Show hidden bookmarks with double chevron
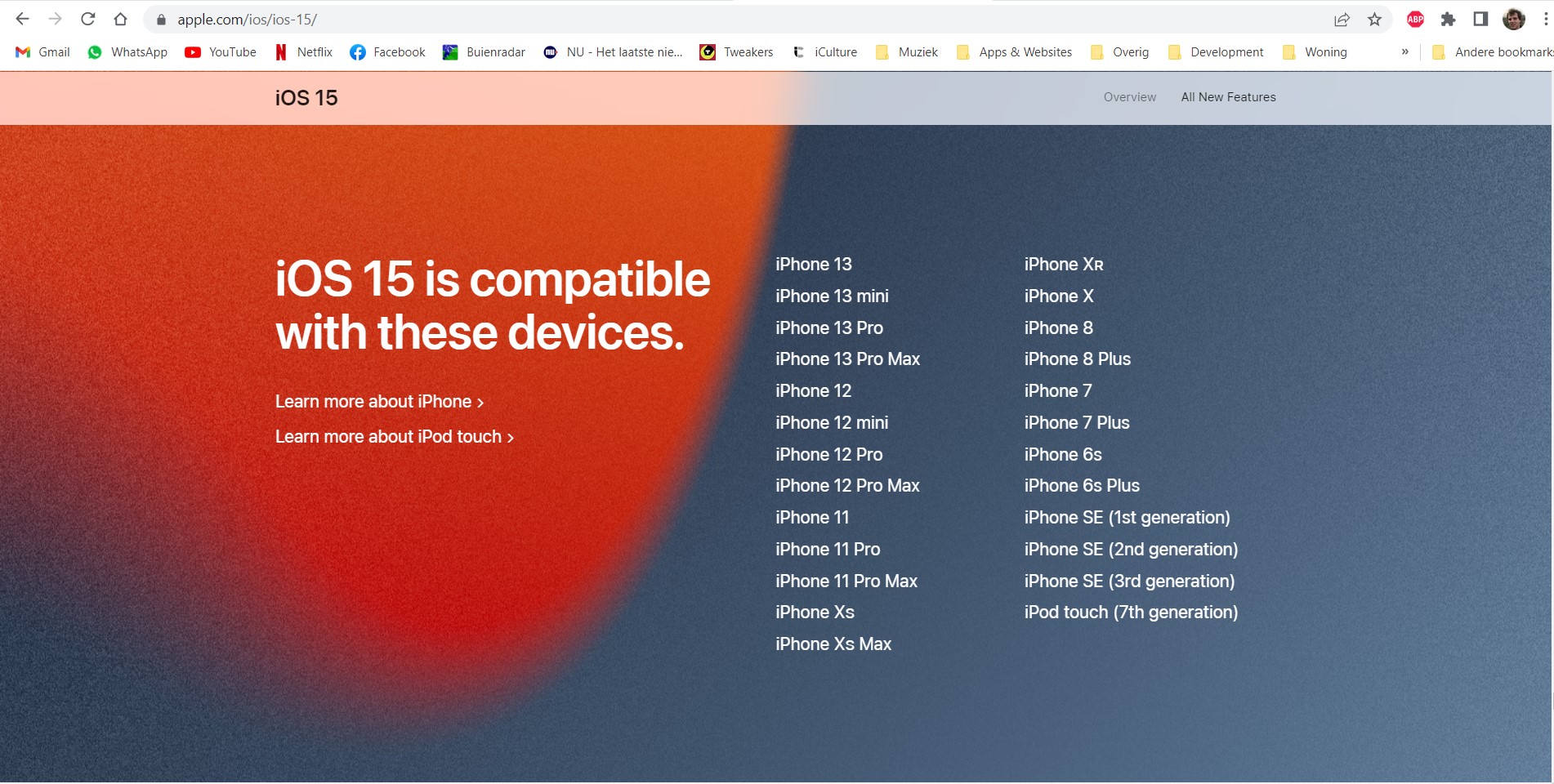The height and width of the screenshot is (784, 1554). pyautogui.click(x=1405, y=51)
